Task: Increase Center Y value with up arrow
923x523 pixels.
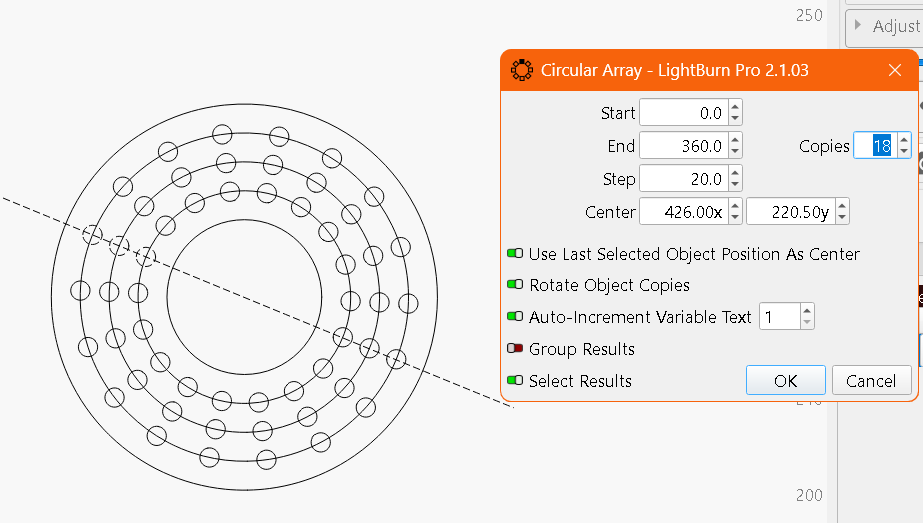Action: (x=842, y=206)
